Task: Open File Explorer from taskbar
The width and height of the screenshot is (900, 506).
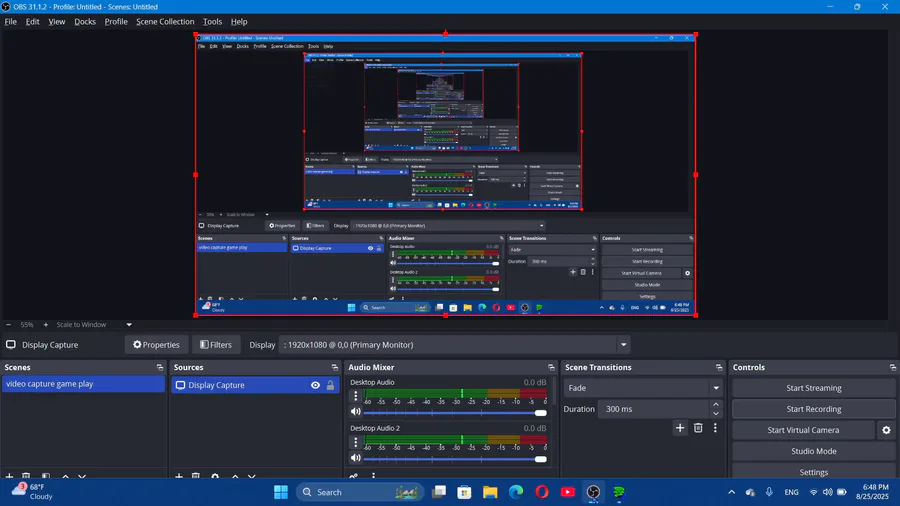Action: point(490,492)
